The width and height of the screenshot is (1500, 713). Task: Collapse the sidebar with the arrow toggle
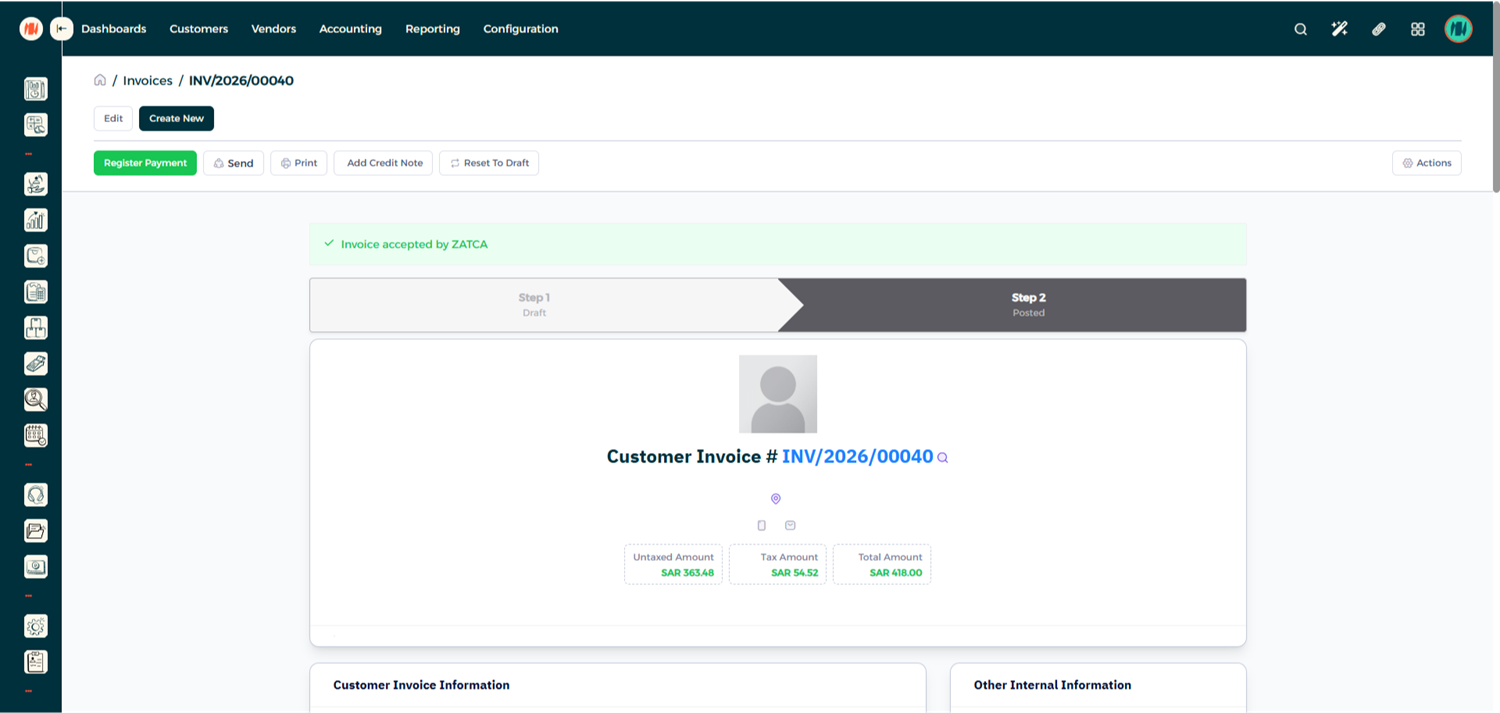coord(62,29)
